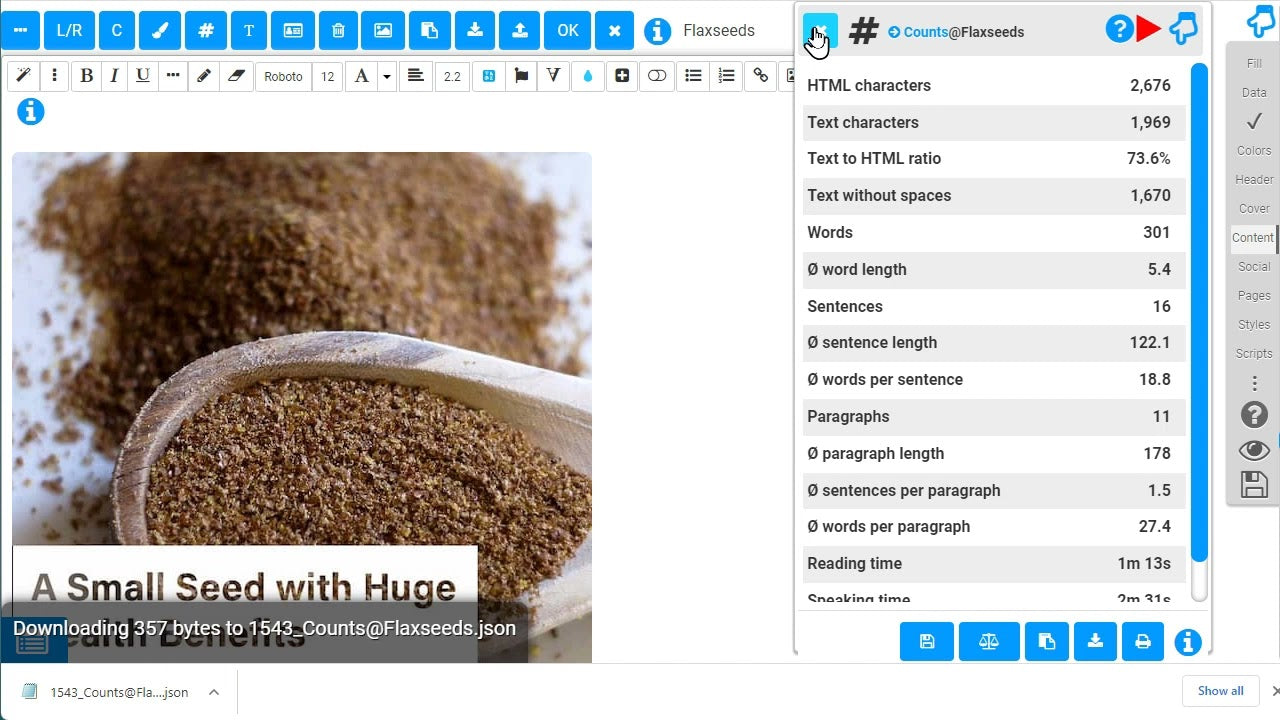Click the Counts panel vertical scrollbar
Image resolution: width=1280 pixels, height=720 pixels.
point(1199,312)
